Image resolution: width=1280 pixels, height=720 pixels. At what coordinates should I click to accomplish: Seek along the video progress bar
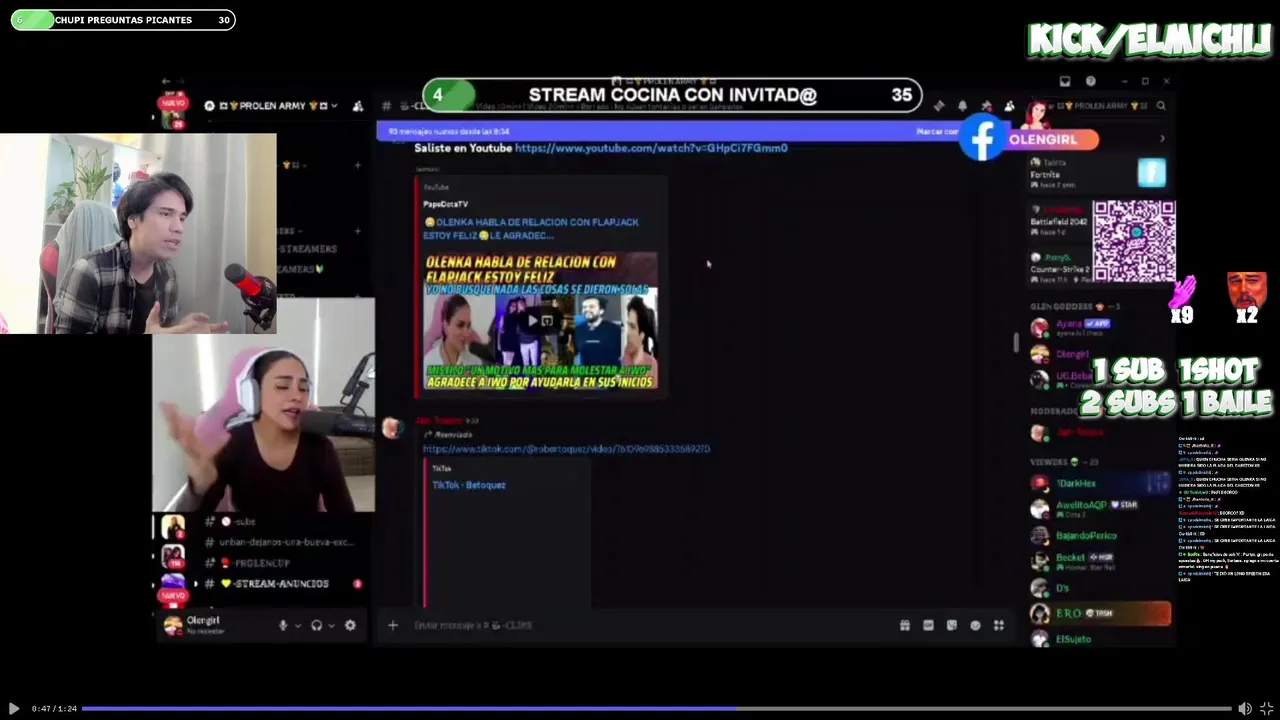point(656,708)
